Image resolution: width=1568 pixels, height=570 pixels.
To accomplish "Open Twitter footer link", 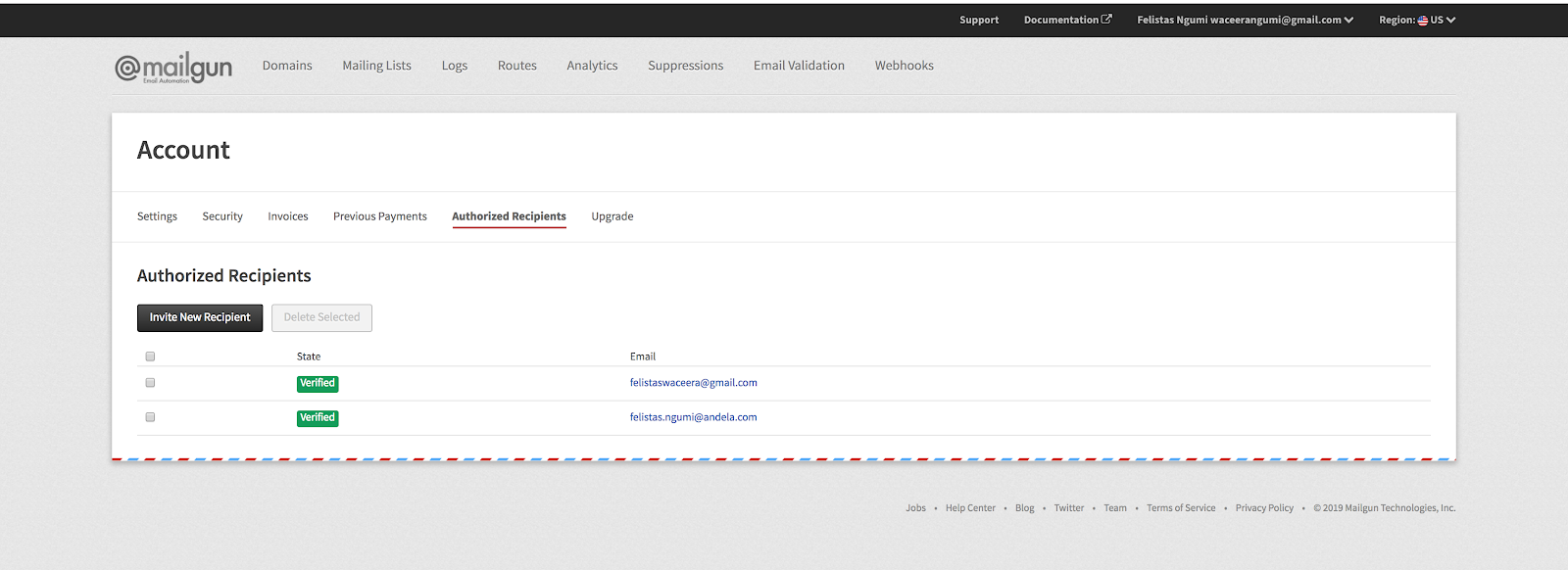I will pyautogui.click(x=1069, y=508).
